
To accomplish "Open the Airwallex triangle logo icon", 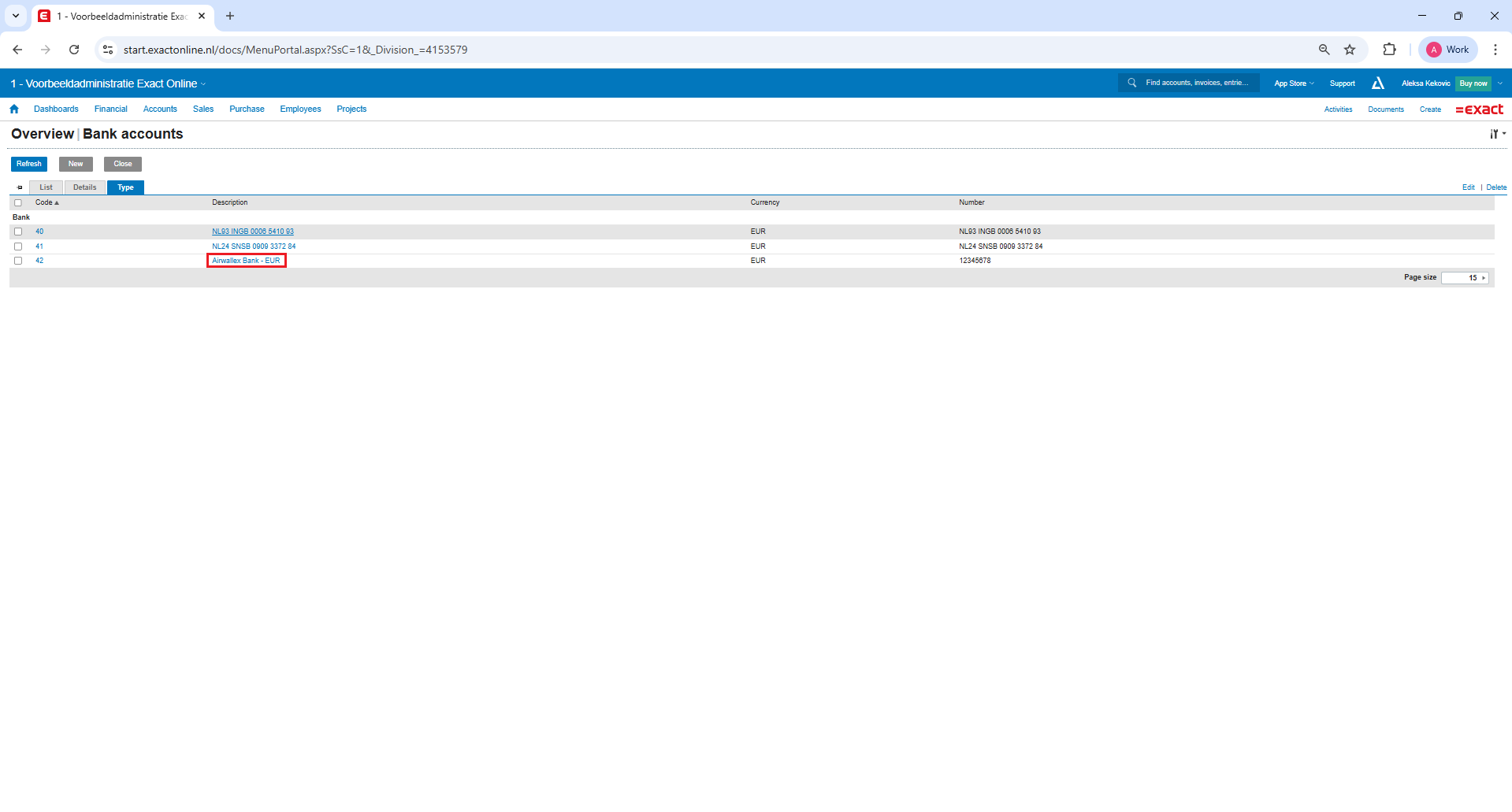I will click(1378, 83).
